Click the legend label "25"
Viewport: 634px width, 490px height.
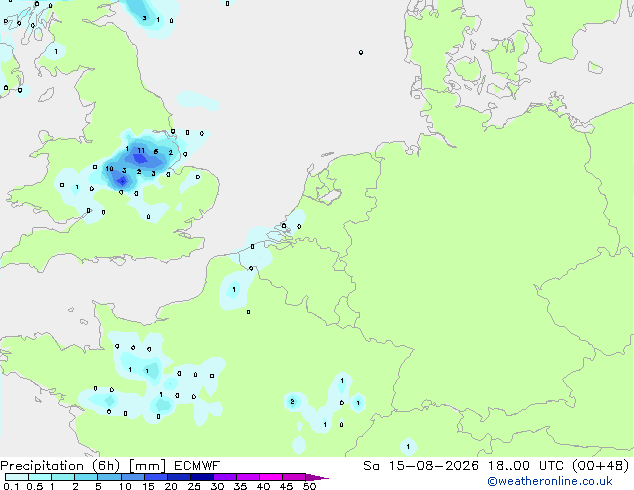click(x=194, y=486)
